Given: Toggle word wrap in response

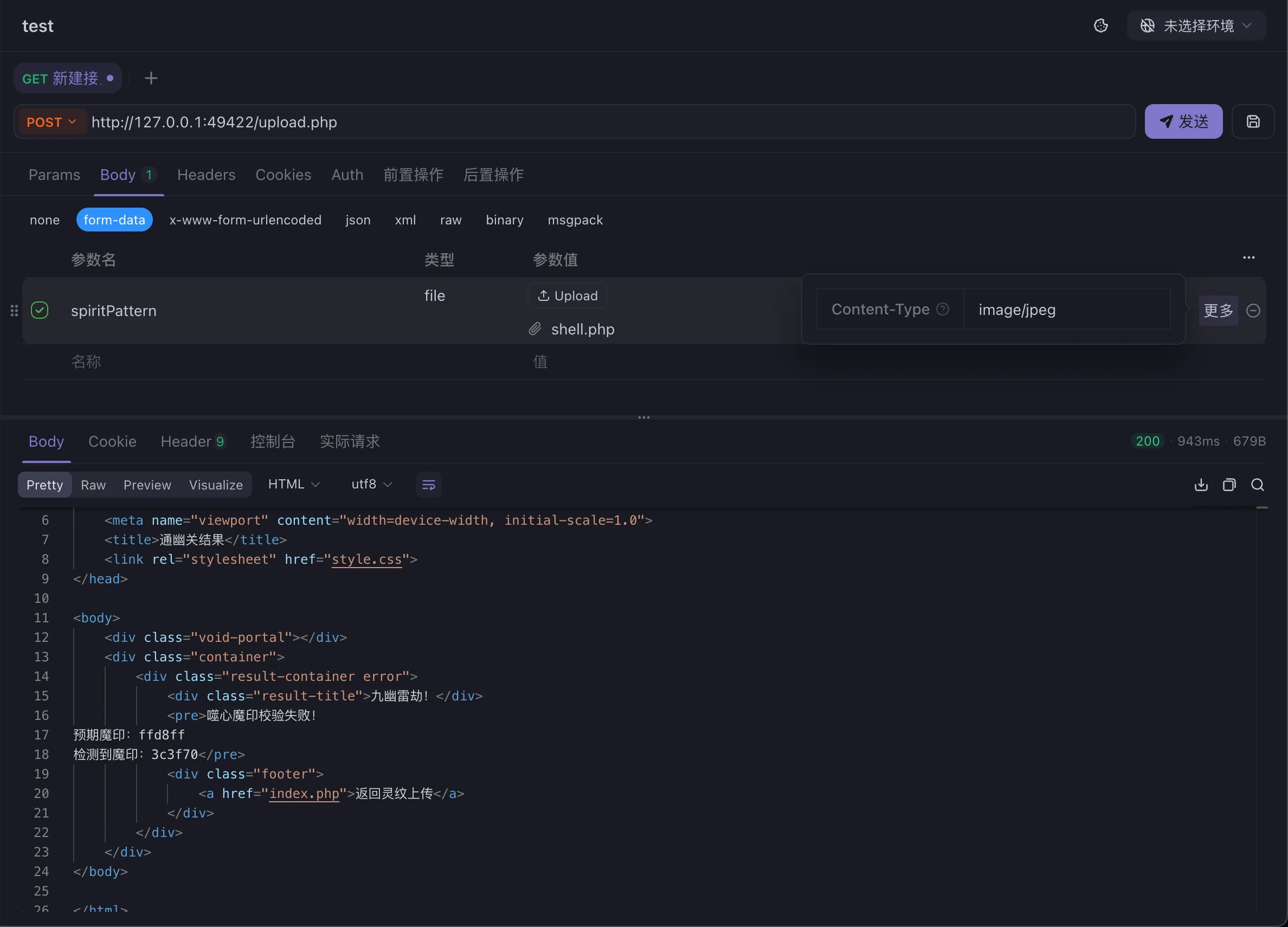Looking at the screenshot, I should click(428, 485).
